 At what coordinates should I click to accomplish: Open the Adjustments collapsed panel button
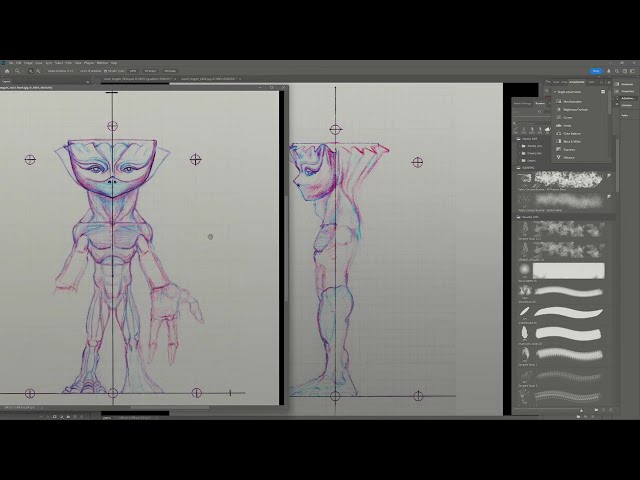[627, 98]
